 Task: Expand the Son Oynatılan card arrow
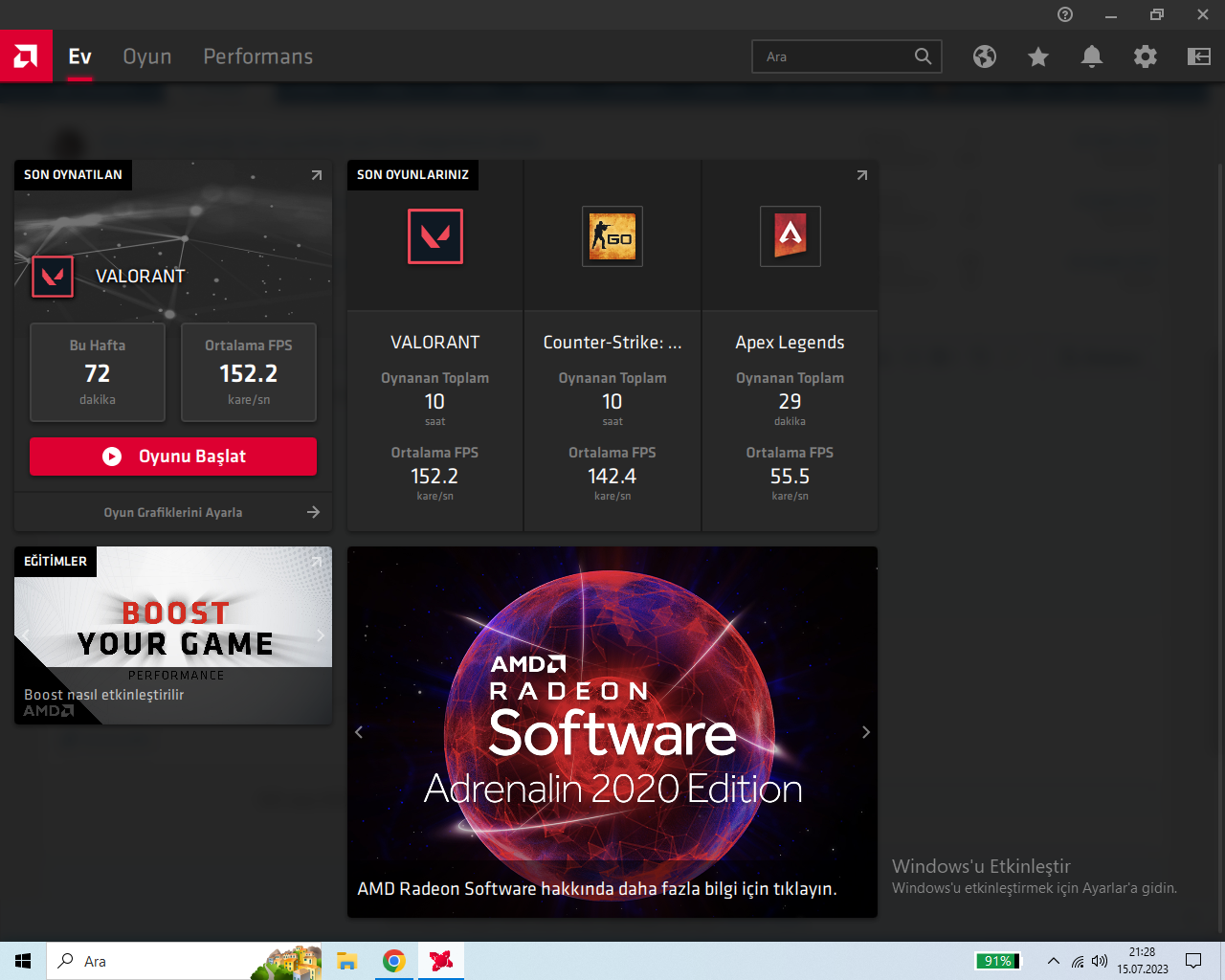pos(317,175)
